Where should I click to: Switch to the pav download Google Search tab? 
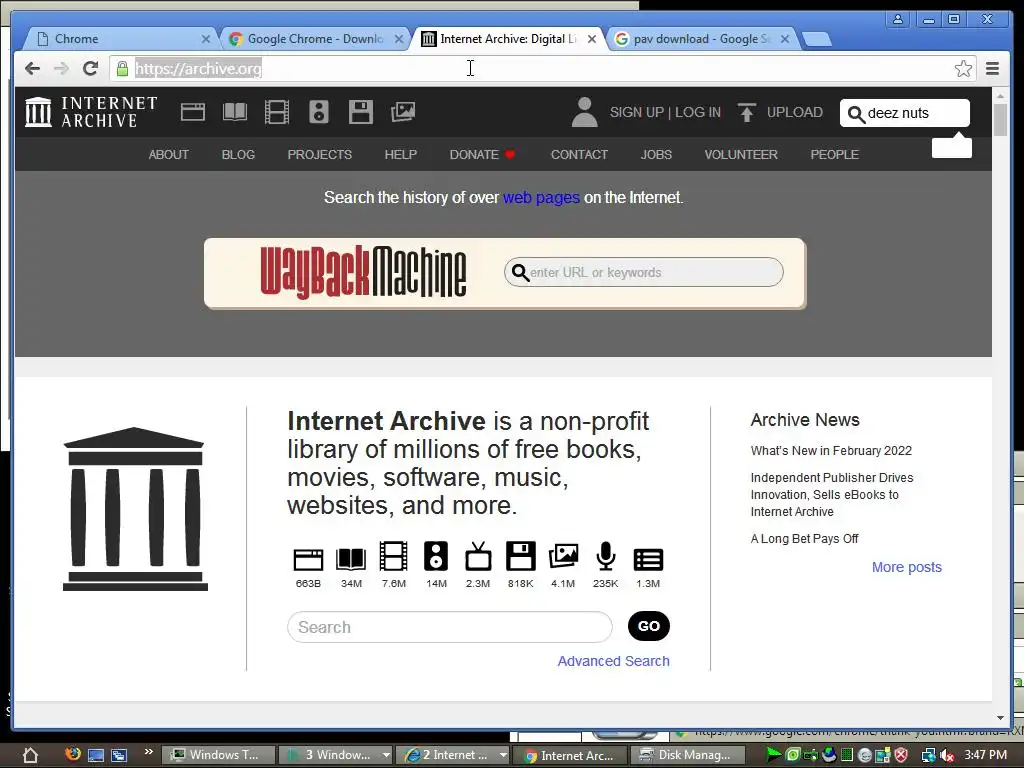point(702,39)
